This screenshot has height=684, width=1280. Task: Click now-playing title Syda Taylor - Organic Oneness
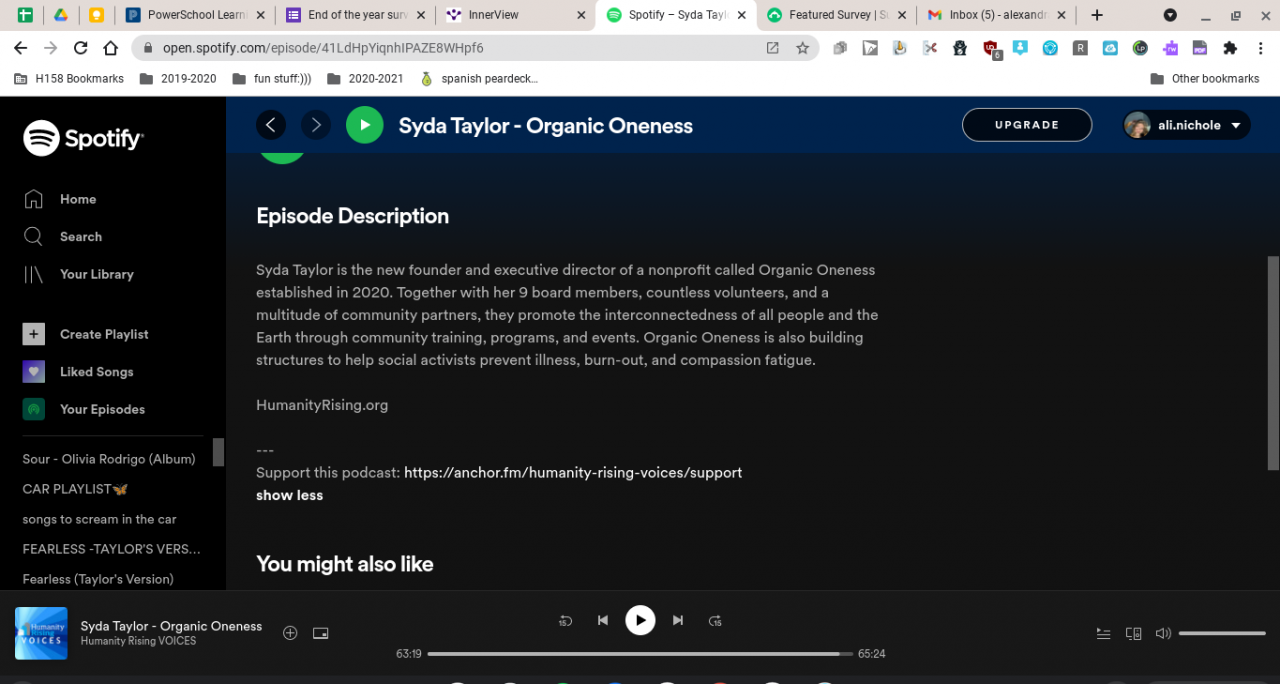(171, 626)
